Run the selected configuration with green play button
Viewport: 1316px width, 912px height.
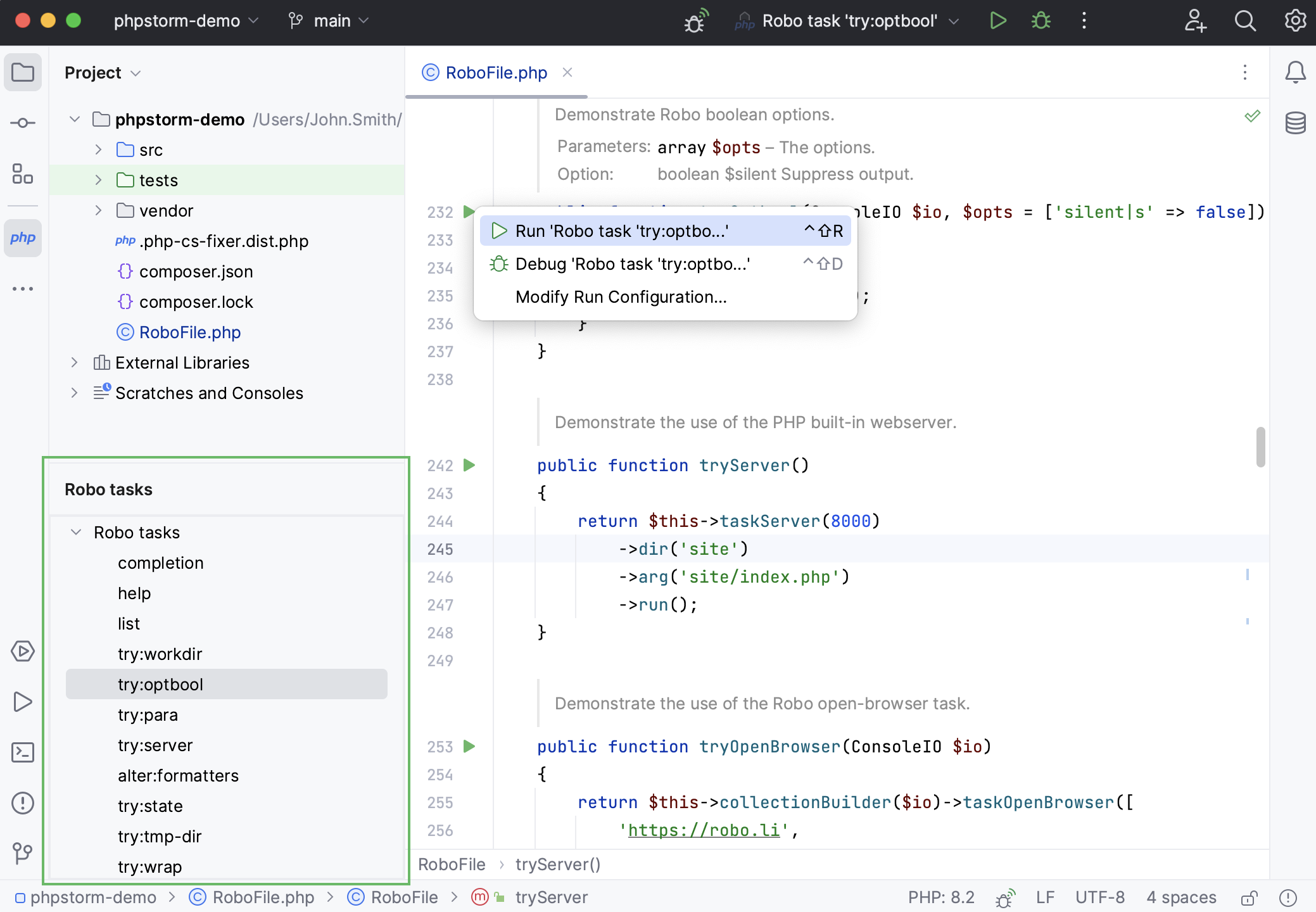pyautogui.click(x=998, y=21)
